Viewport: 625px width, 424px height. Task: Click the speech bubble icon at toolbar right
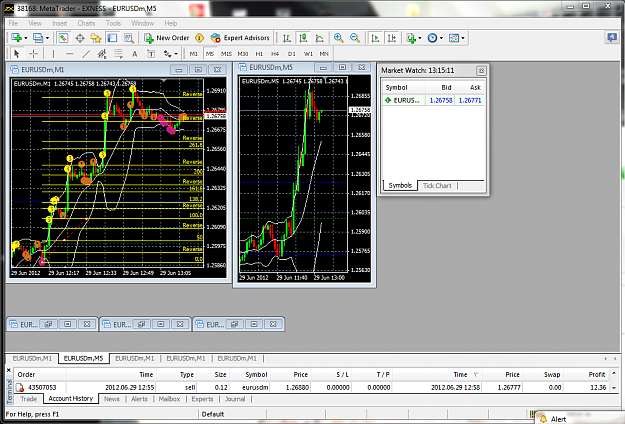click(x=611, y=37)
